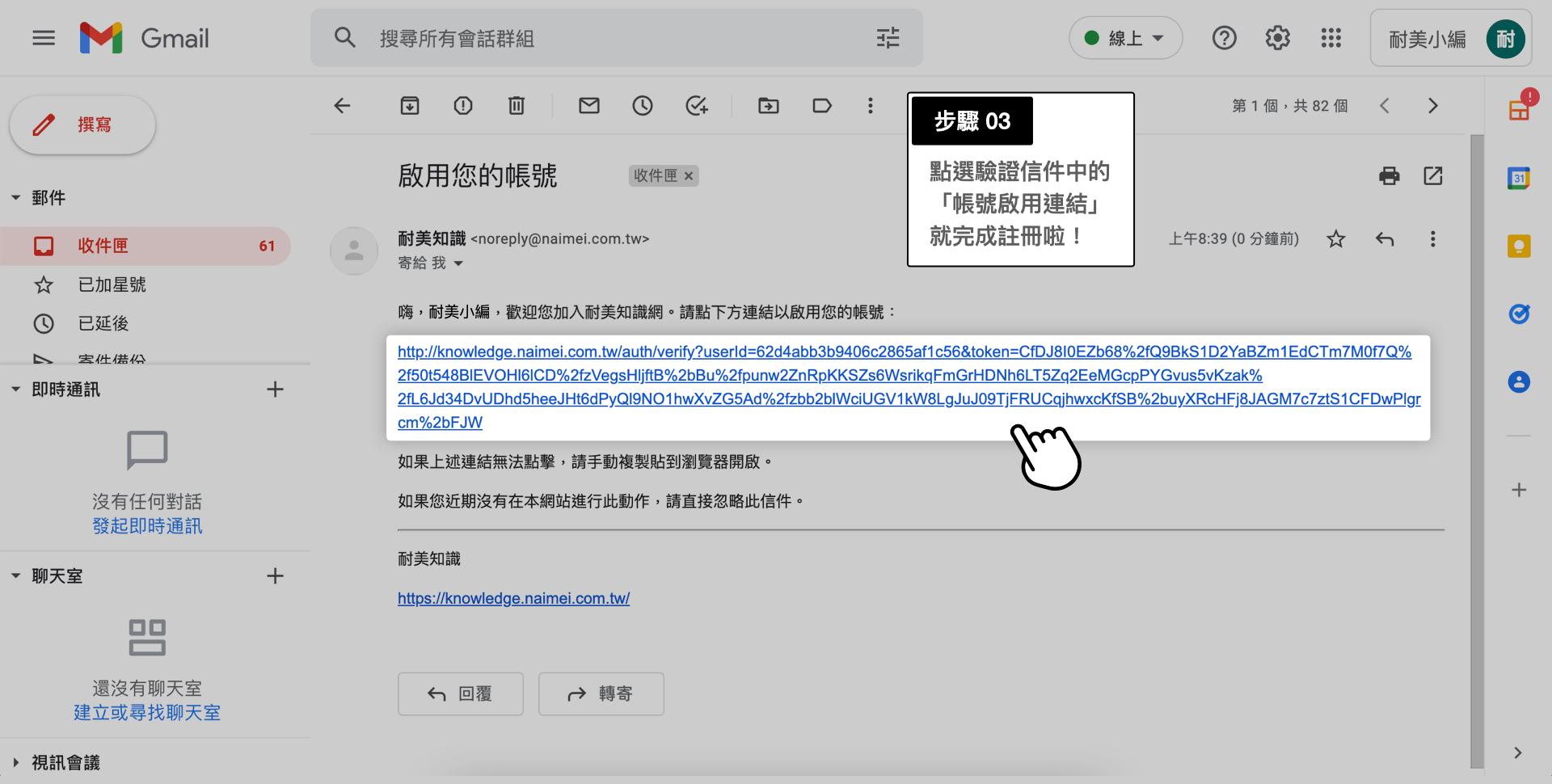Show recipient details dropdown next to 寄給 我

point(458,263)
